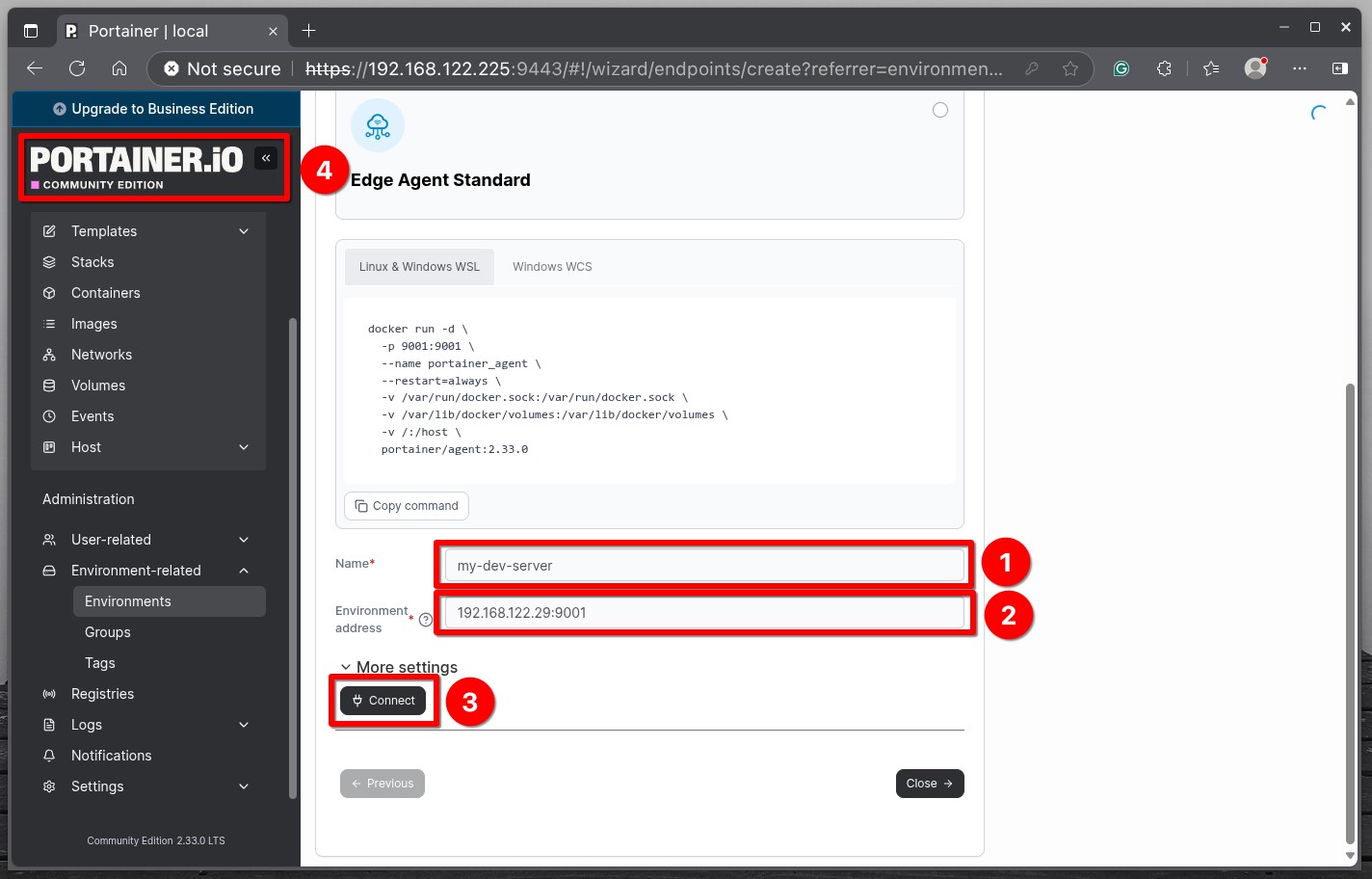
Task: Open browser extensions puzzle icon
Action: tap(1164, 68)
